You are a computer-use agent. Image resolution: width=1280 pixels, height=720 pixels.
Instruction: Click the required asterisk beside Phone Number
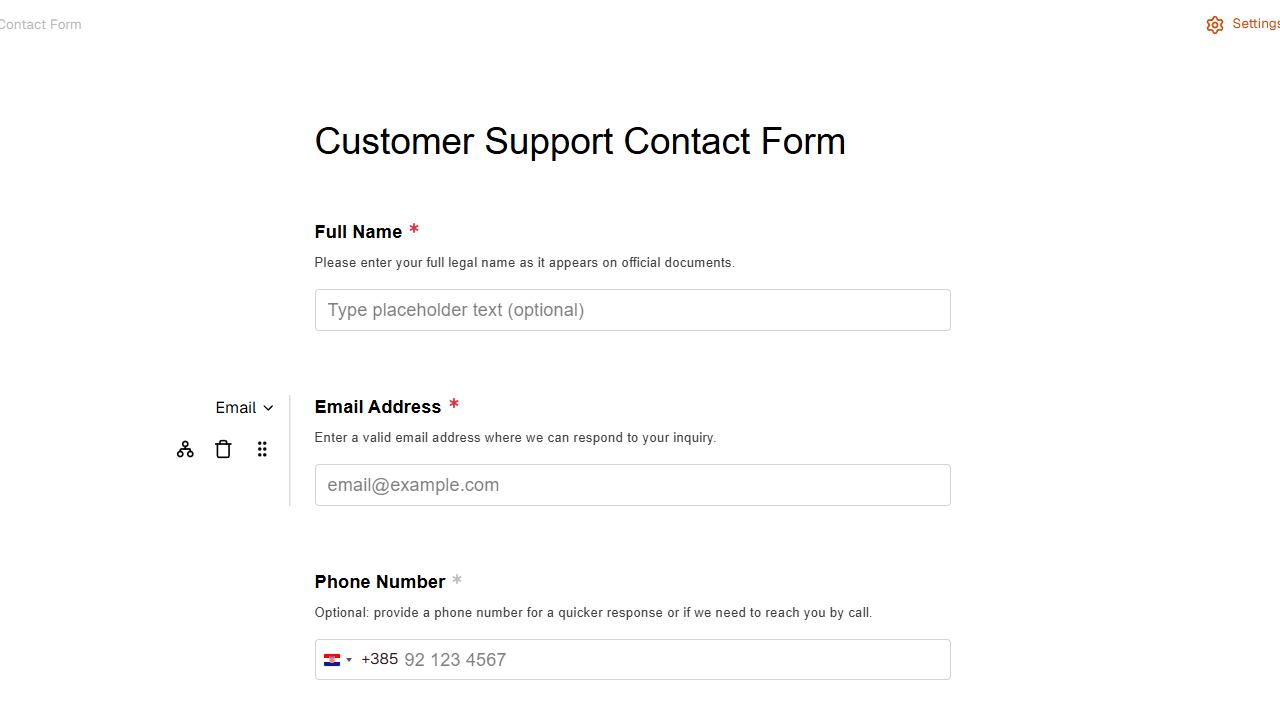(x=457, y=581)
